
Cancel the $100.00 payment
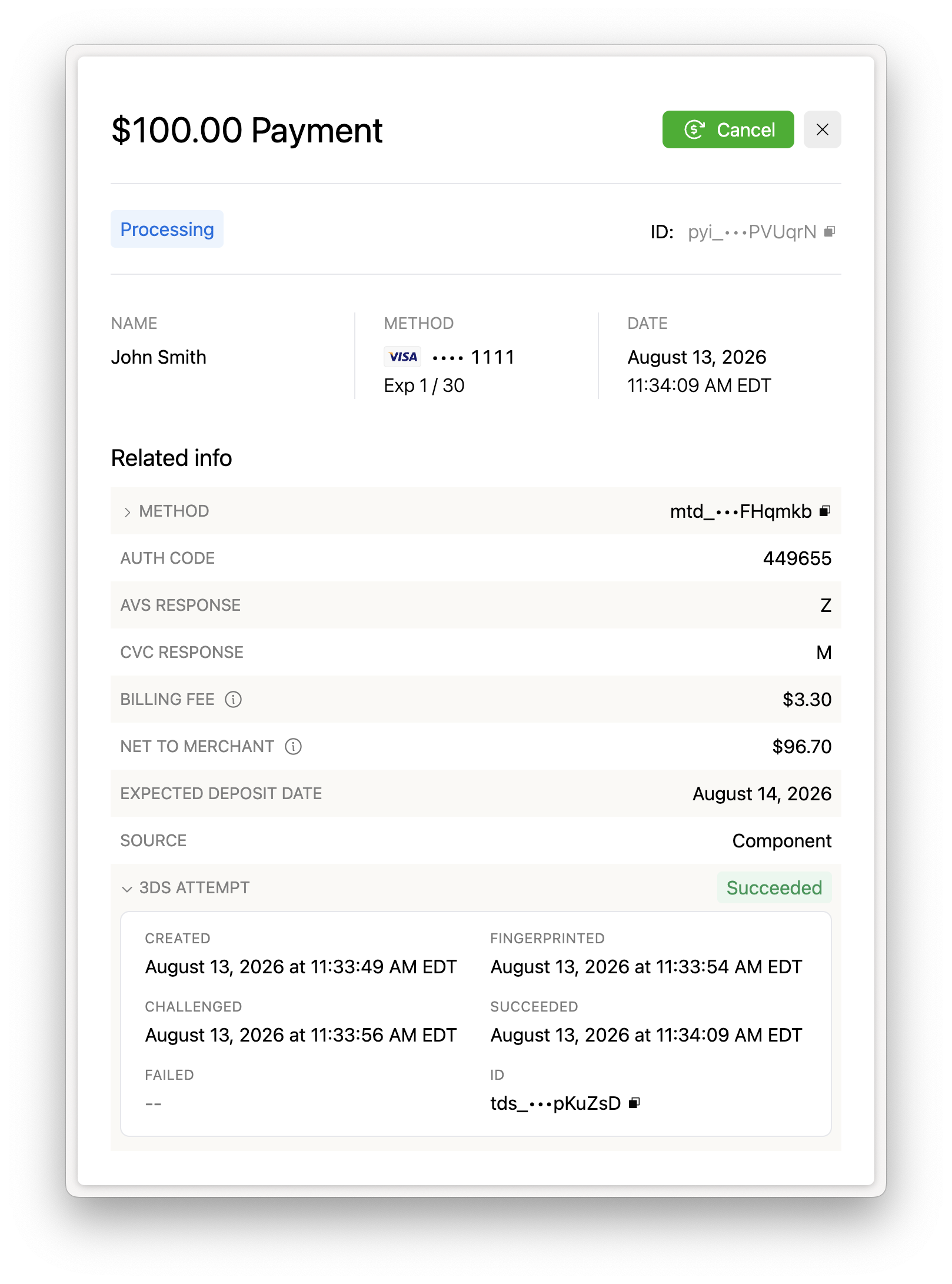728,130
